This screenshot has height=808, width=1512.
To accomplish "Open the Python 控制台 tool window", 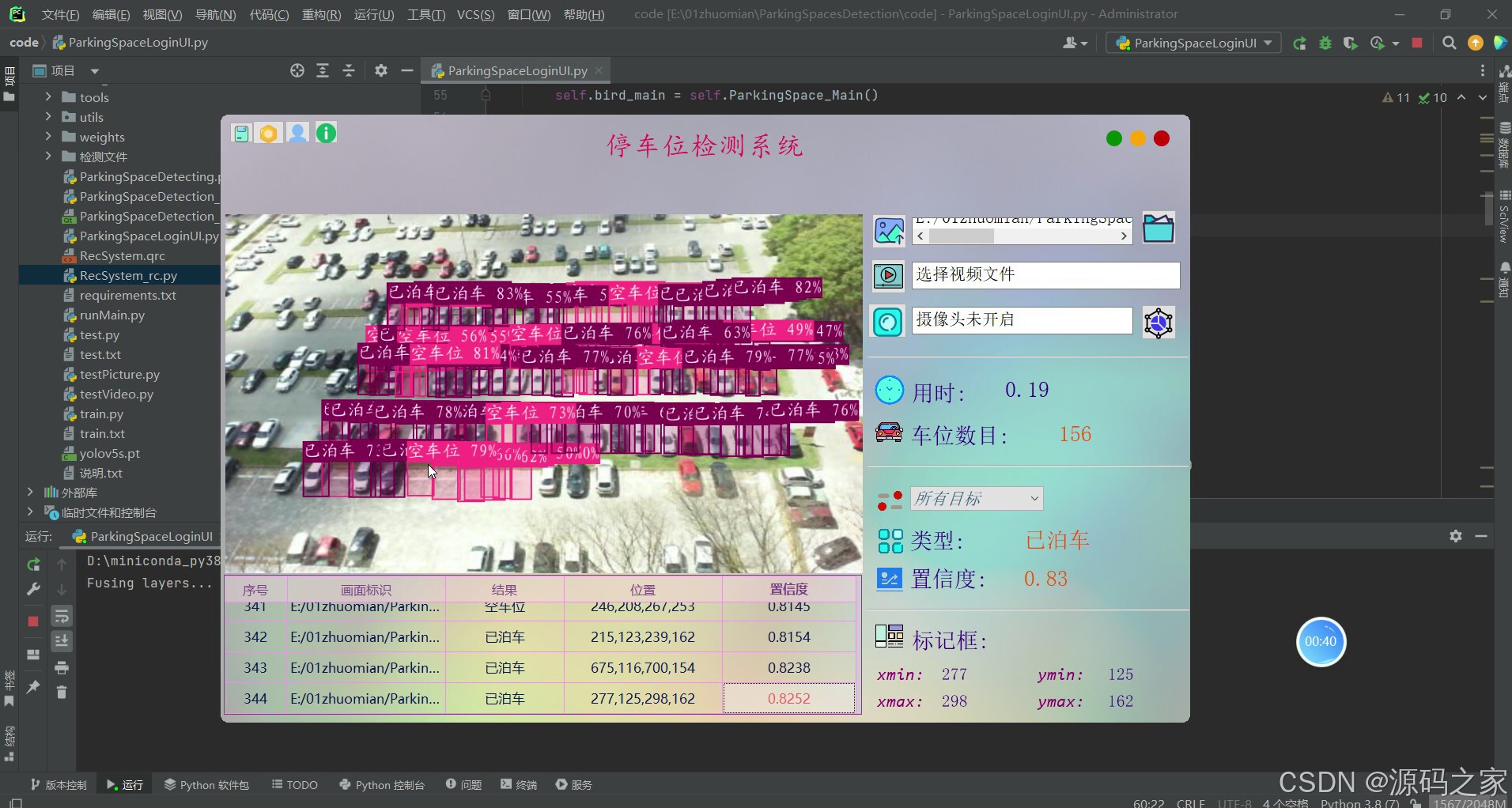I will [382, 784].
